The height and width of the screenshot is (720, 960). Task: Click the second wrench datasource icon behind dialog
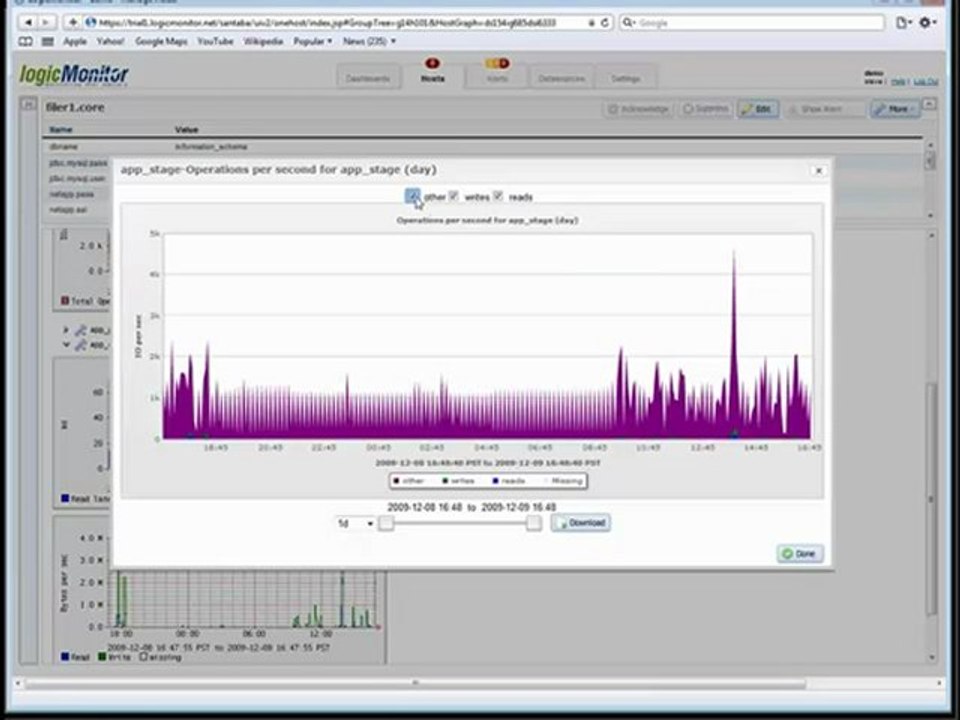(x=81, y=346)
